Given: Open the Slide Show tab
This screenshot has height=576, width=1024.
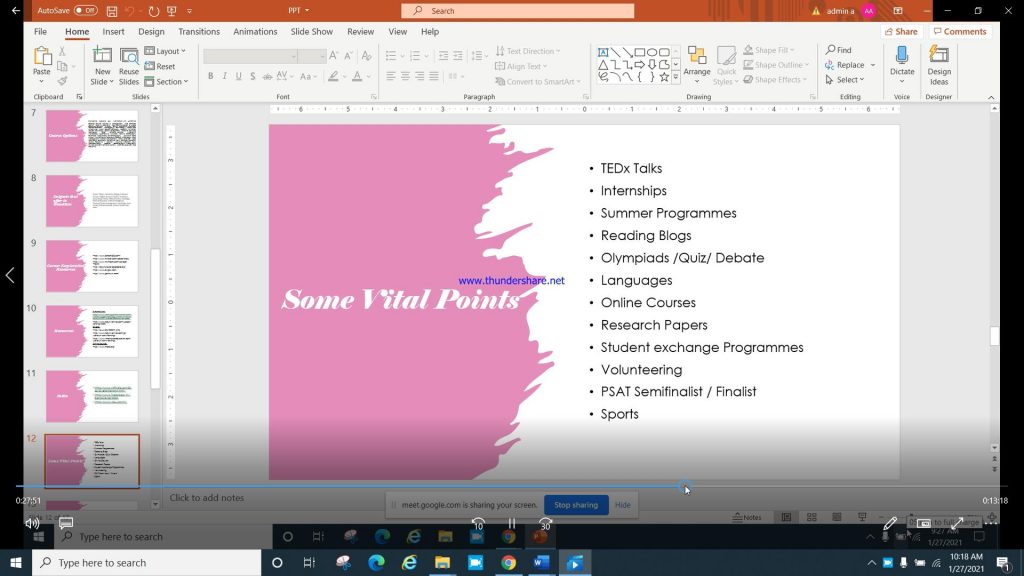Looking at the screenshot, I should coord(311,32).
